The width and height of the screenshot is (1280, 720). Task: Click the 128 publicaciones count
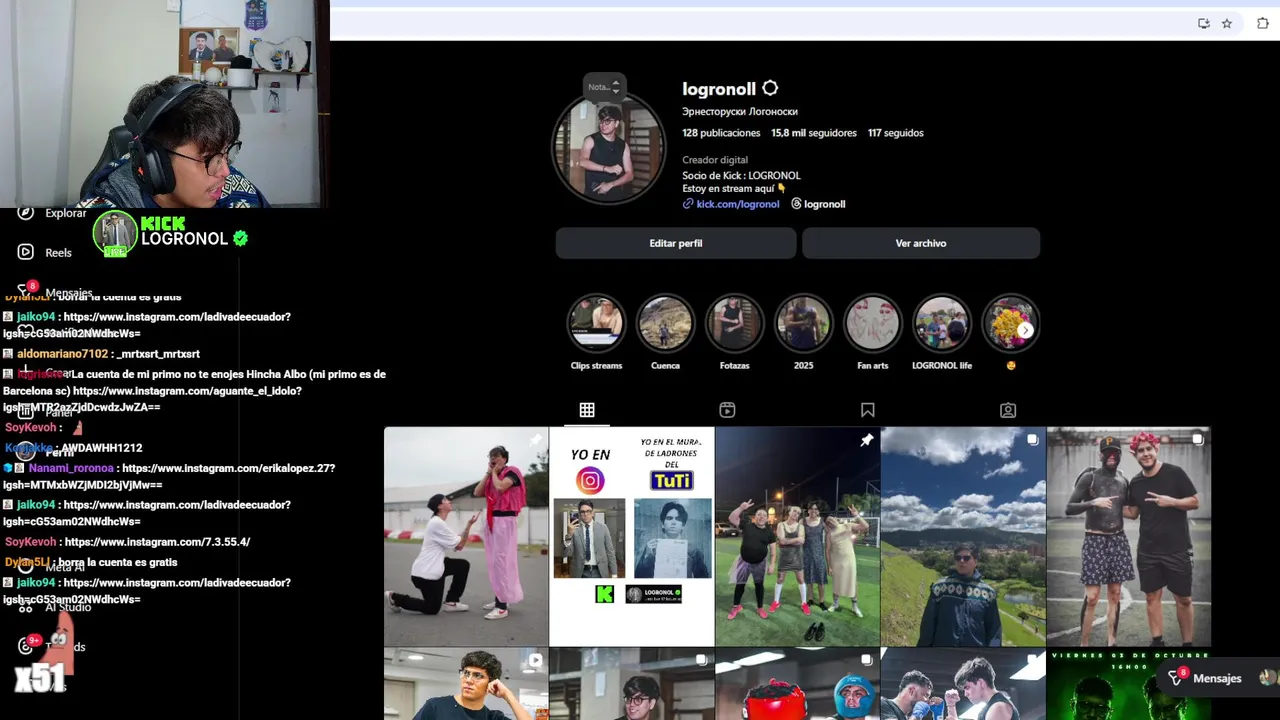point(721,133)
